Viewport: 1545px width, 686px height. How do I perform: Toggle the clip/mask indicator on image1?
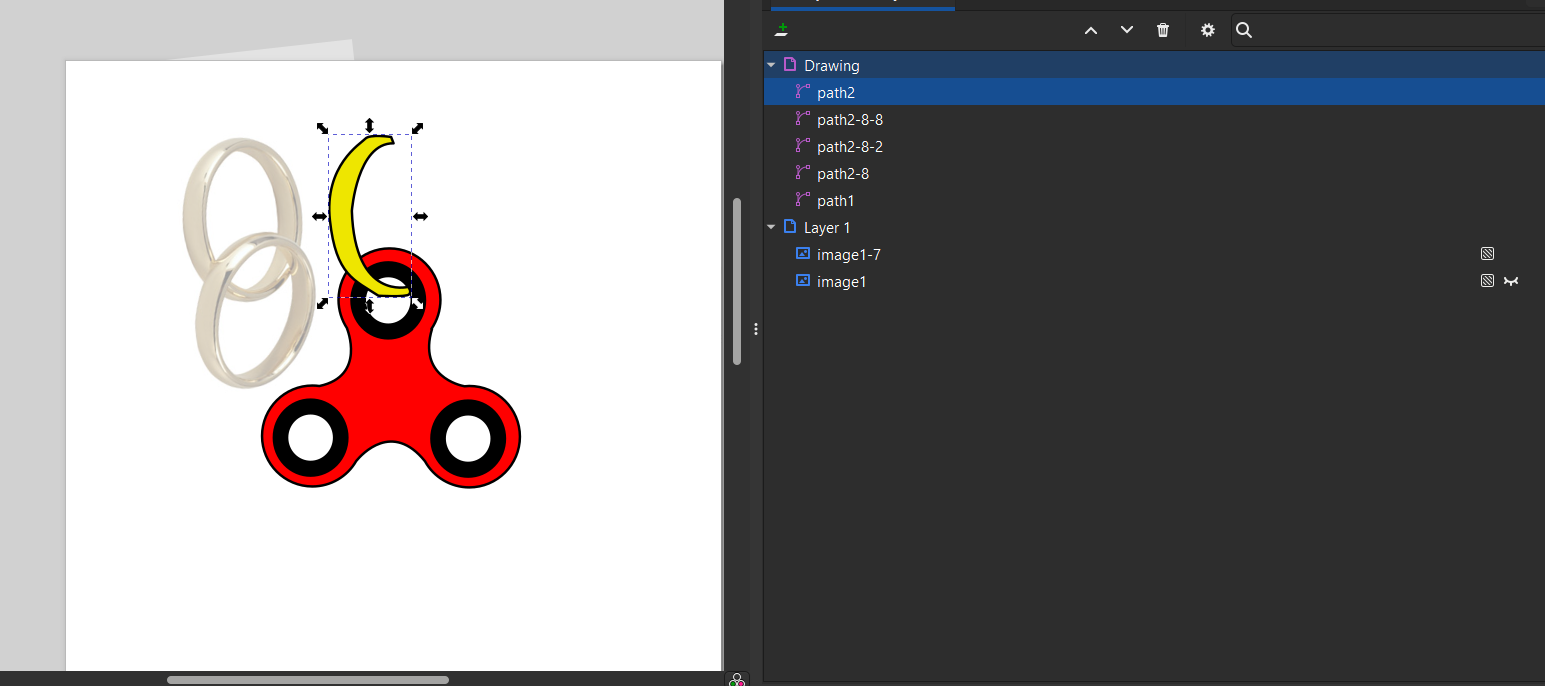(x=1487, y=282)
